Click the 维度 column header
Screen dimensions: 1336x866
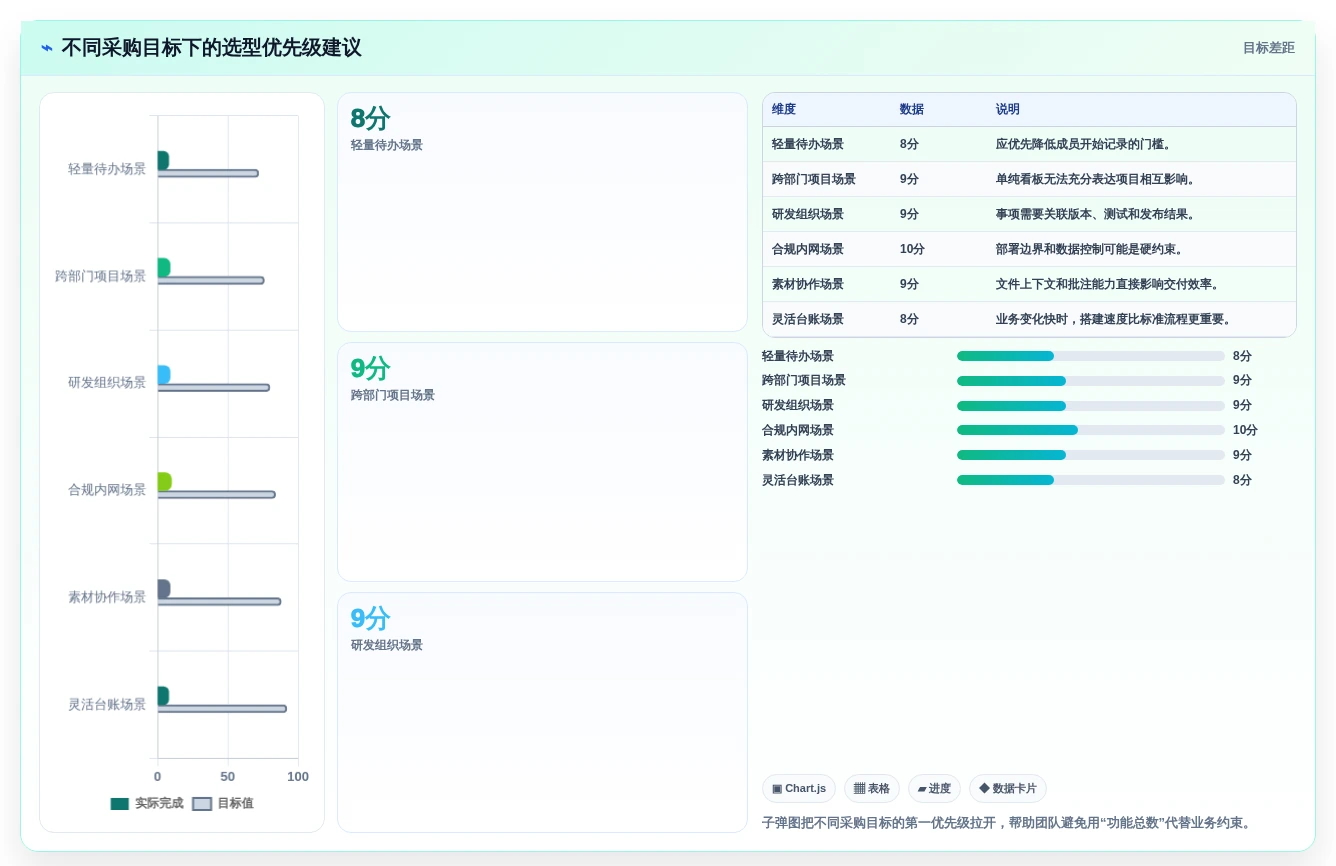coord(784,109)
